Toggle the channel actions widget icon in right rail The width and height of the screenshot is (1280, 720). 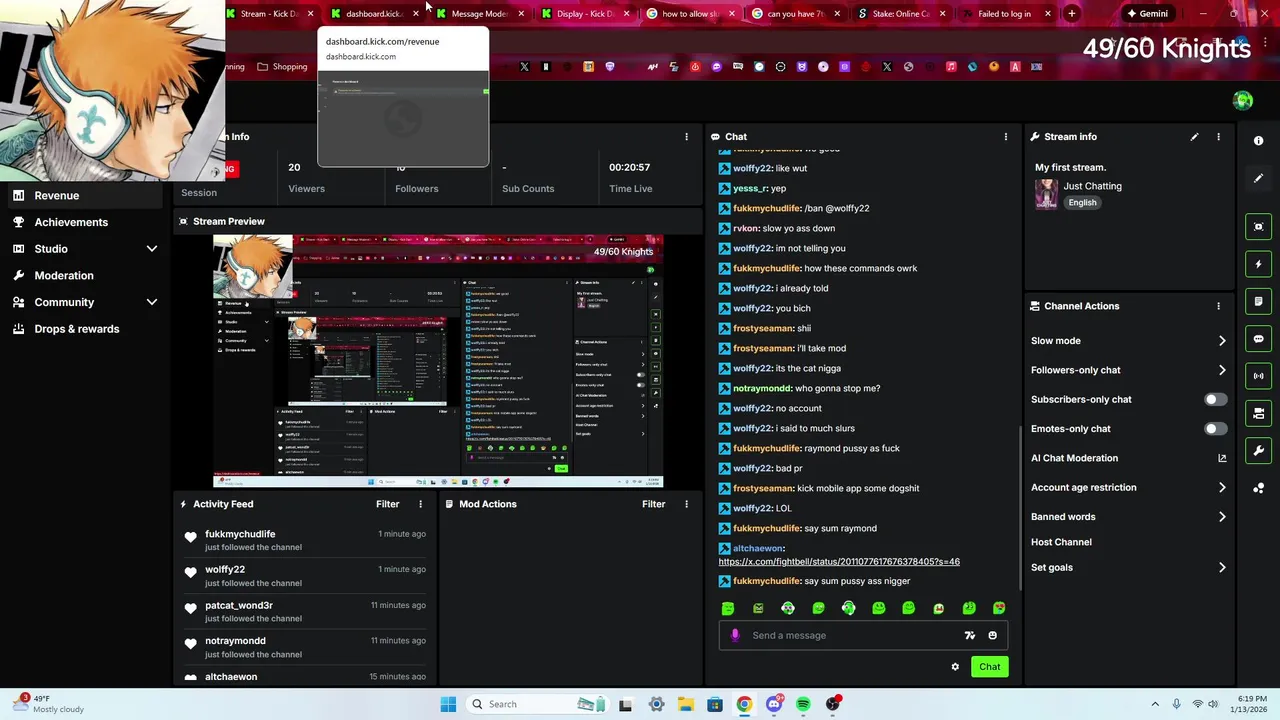[1258, 413]
